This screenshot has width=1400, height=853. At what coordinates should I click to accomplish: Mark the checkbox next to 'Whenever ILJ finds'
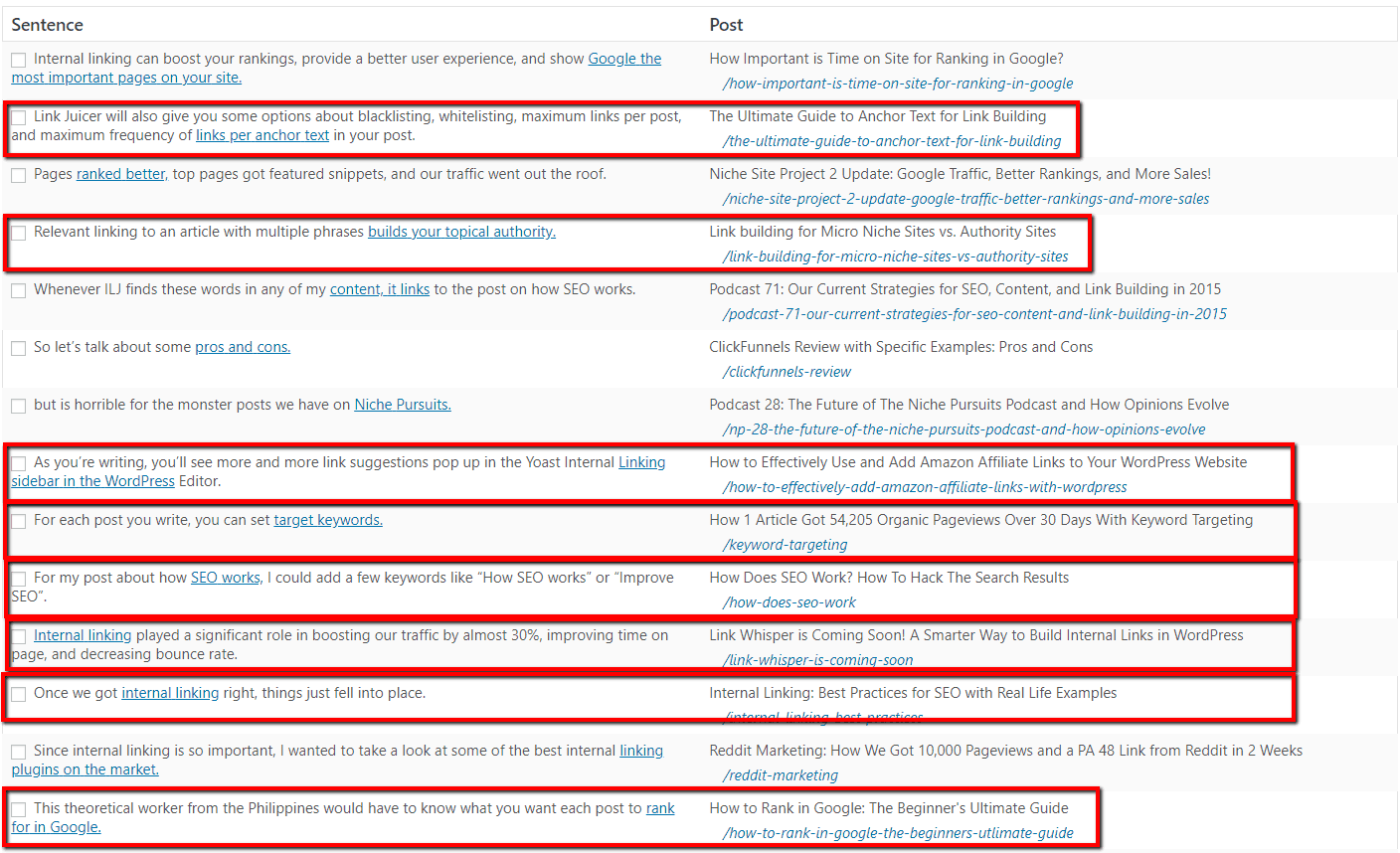(19, 290)
